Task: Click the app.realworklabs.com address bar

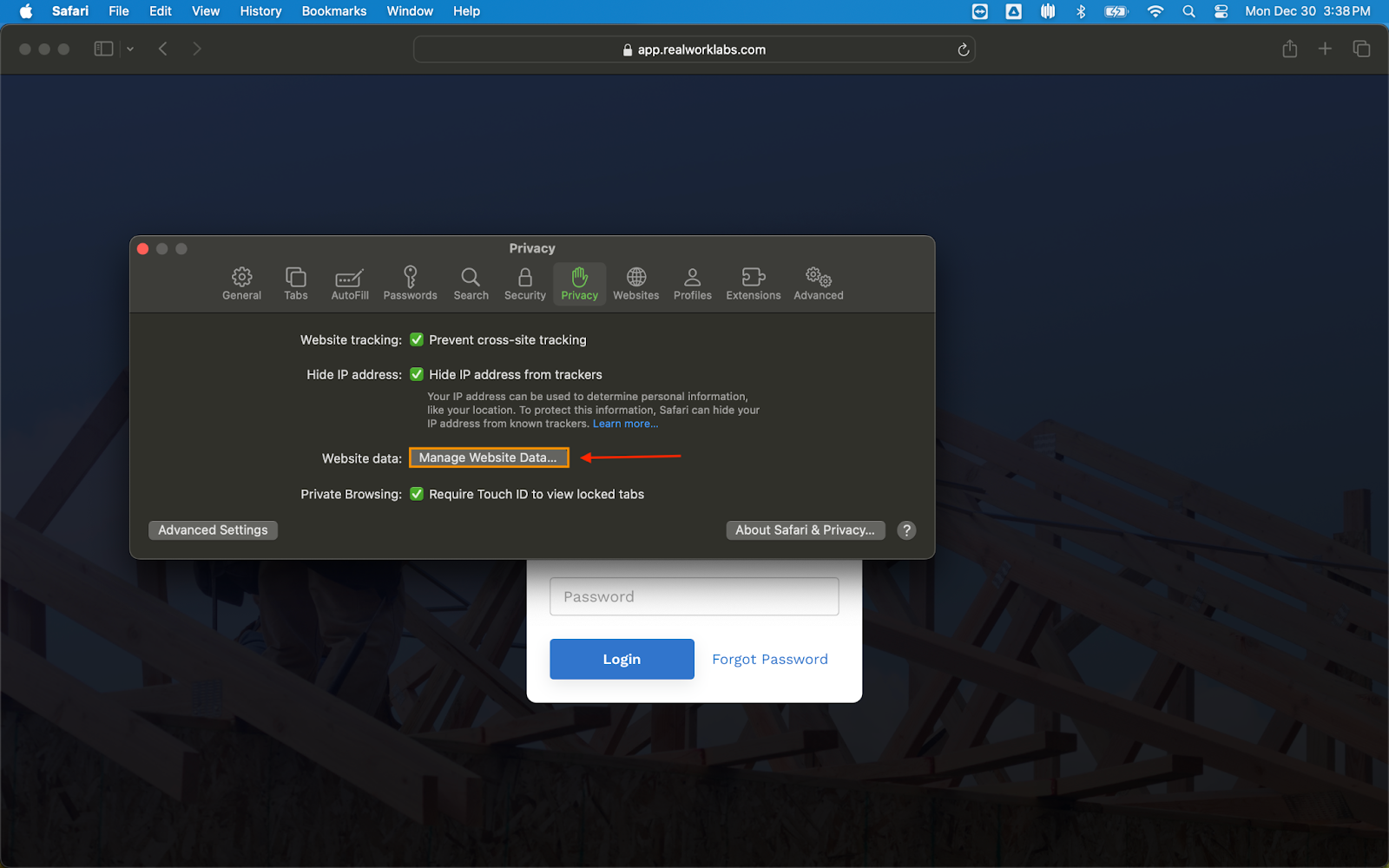Action: pyautogui.click(x=694, y=49)
